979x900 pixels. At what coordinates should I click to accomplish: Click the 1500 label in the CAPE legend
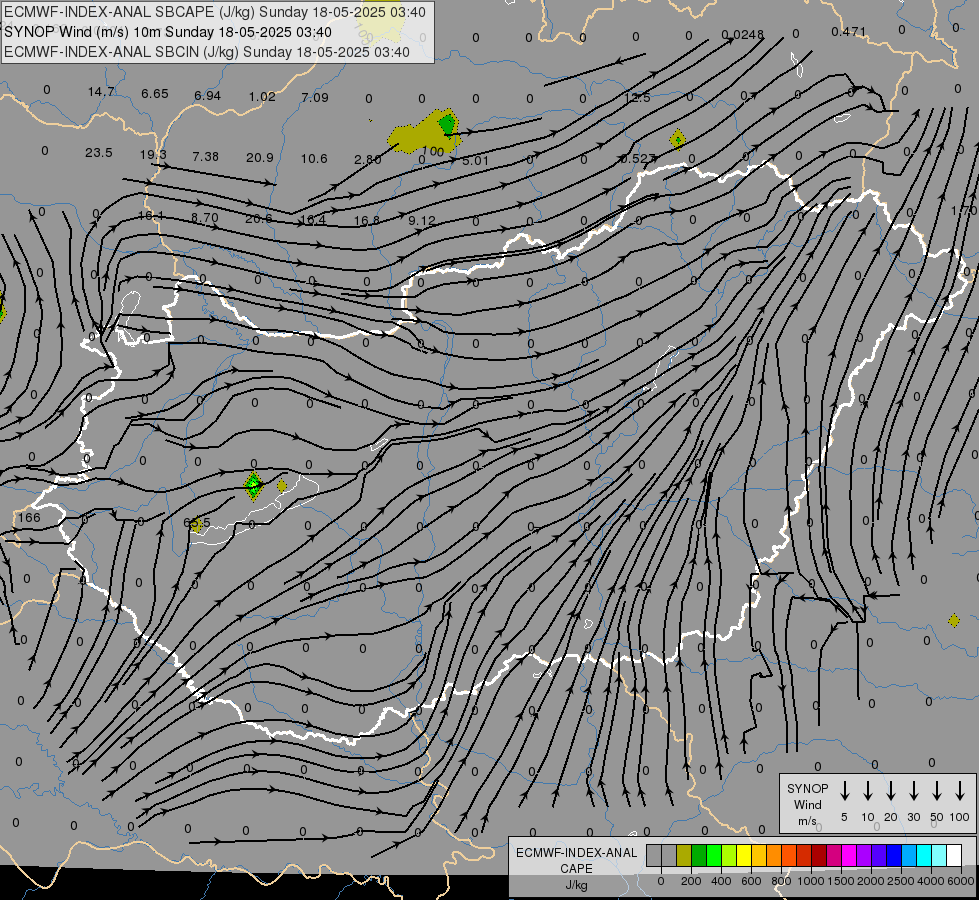[x=840, y=881]
